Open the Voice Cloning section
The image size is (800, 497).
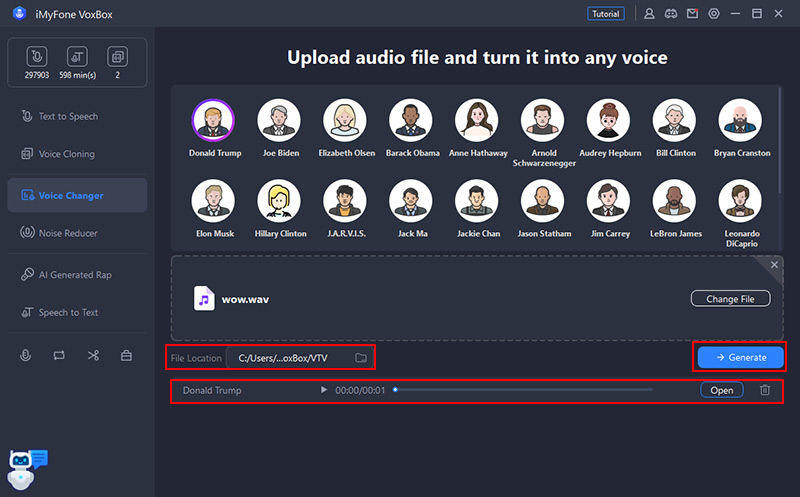click(x=78, y=154)
